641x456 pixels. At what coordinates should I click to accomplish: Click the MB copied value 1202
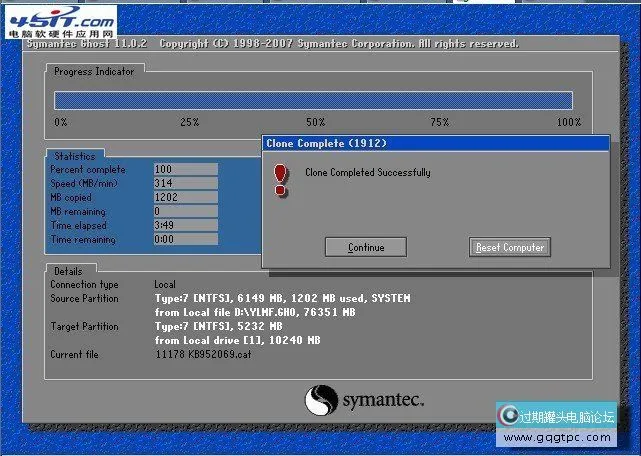186,197
